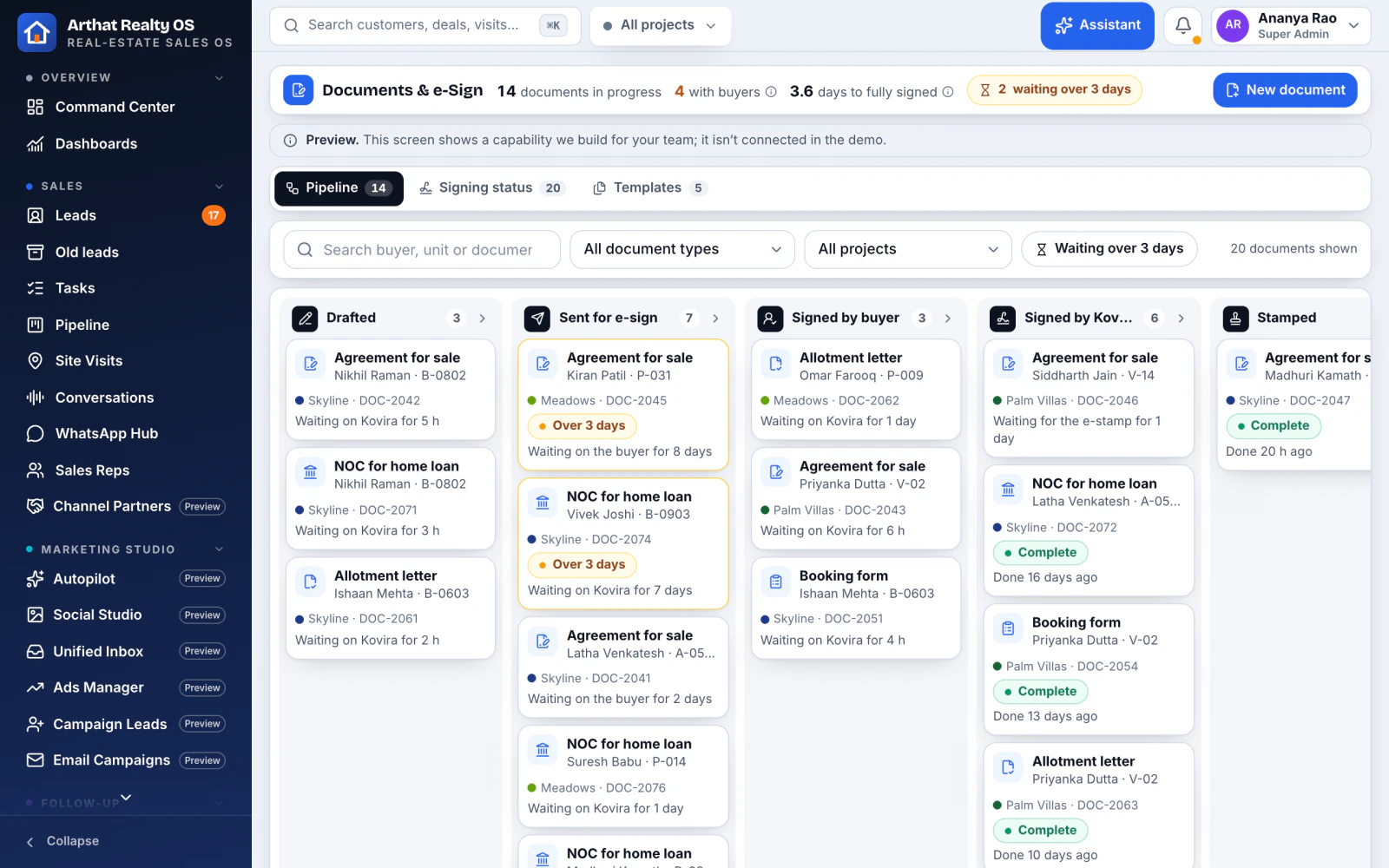
Task: Click info icon next to 'with buyers'
Action: [x=771, y=92]
